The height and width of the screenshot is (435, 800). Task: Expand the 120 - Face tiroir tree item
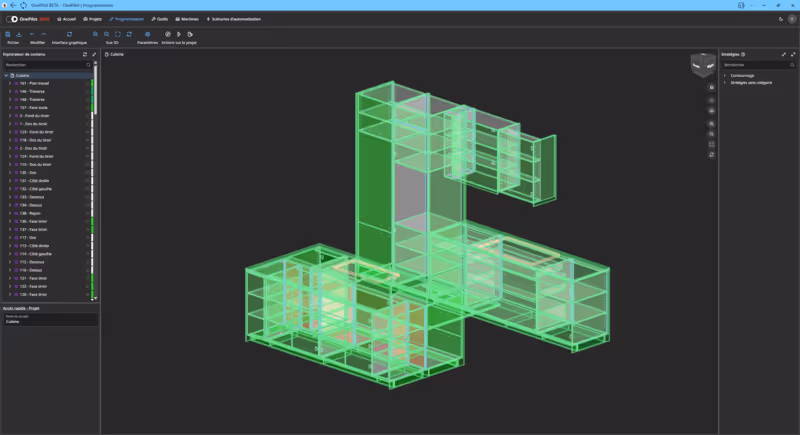(x=10, y=294)
